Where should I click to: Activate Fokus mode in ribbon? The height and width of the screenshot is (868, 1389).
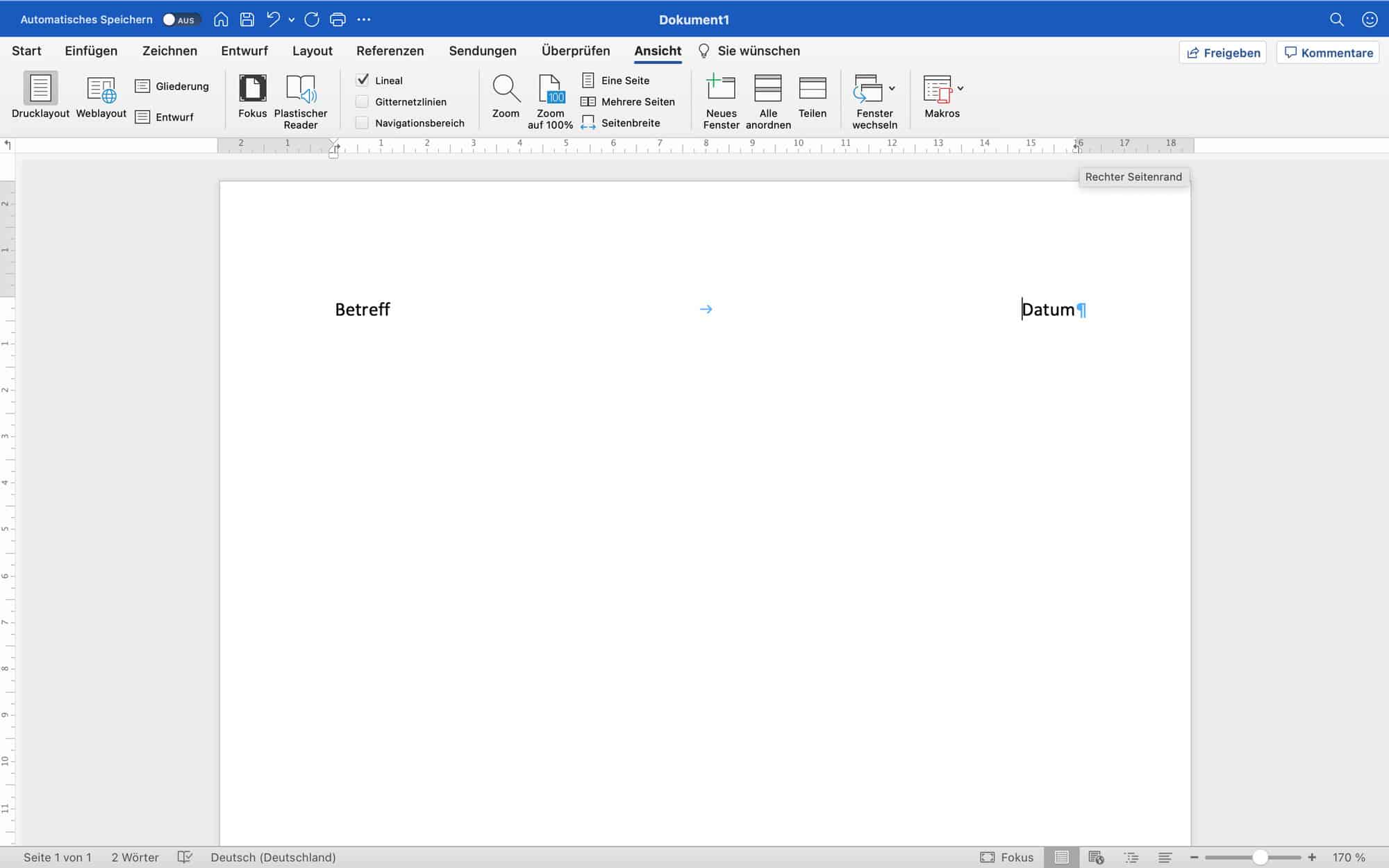click(x=253, y=96)
